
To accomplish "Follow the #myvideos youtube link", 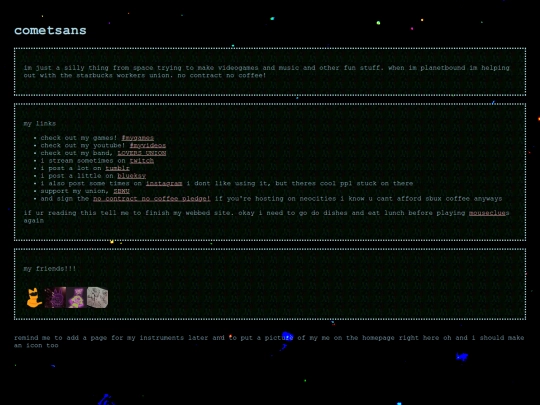I will click(x=148, y=145).
